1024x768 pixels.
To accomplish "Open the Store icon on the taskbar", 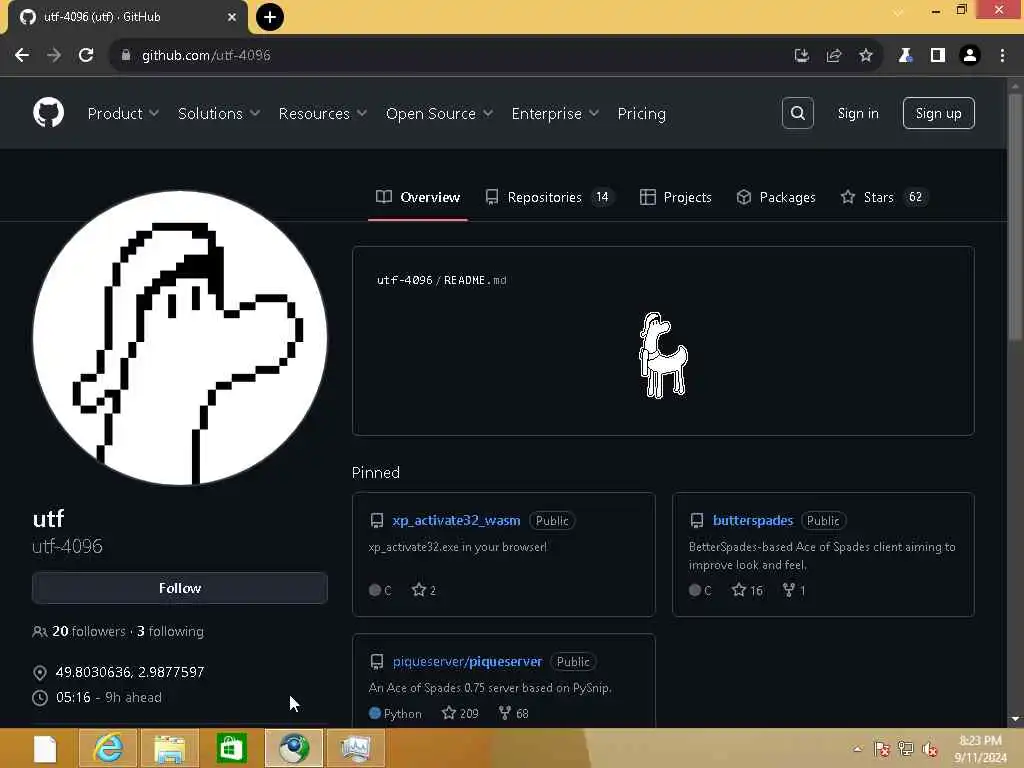I will tap(232, 748).
